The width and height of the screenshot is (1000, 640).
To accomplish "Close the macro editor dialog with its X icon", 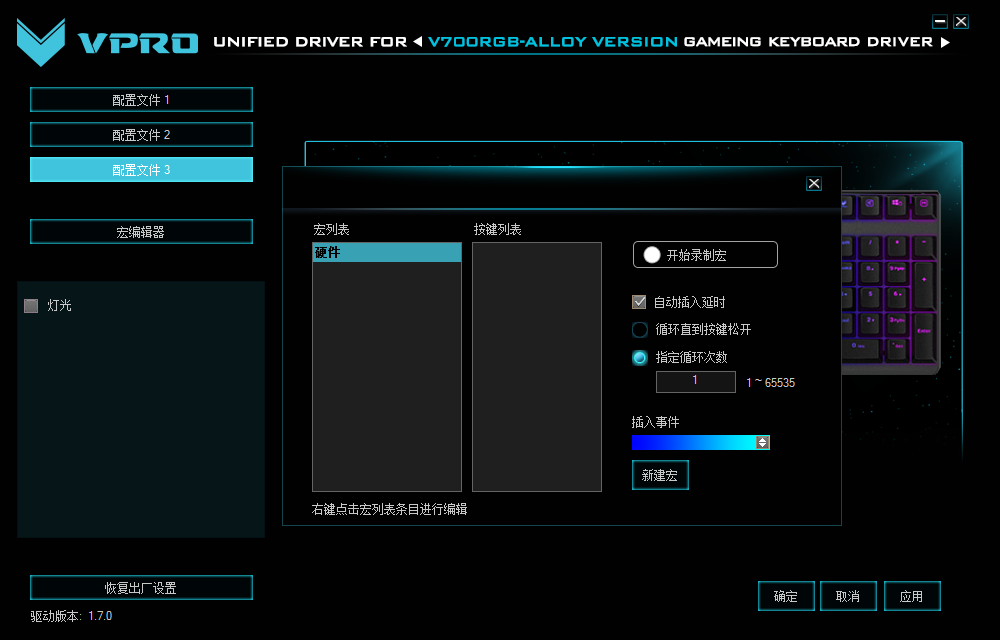I will coord(813,183).
